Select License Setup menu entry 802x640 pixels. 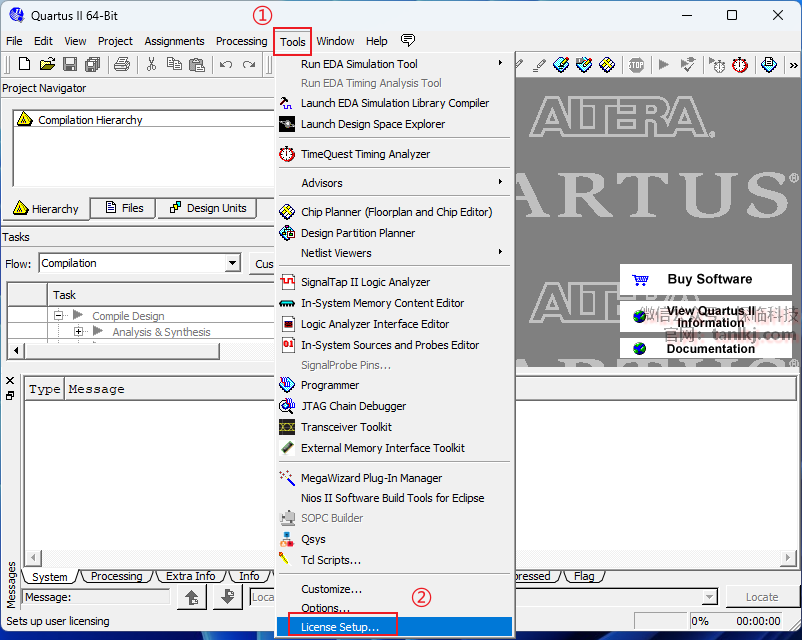point(340,627)
